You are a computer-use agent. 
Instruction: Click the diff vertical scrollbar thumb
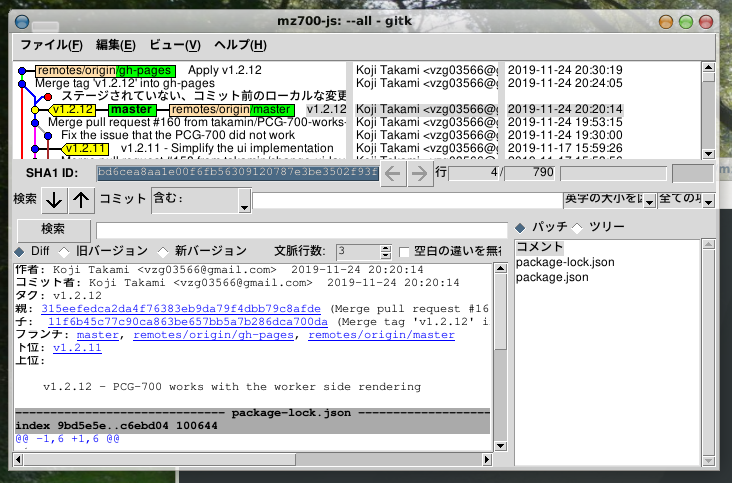[500, 311]
